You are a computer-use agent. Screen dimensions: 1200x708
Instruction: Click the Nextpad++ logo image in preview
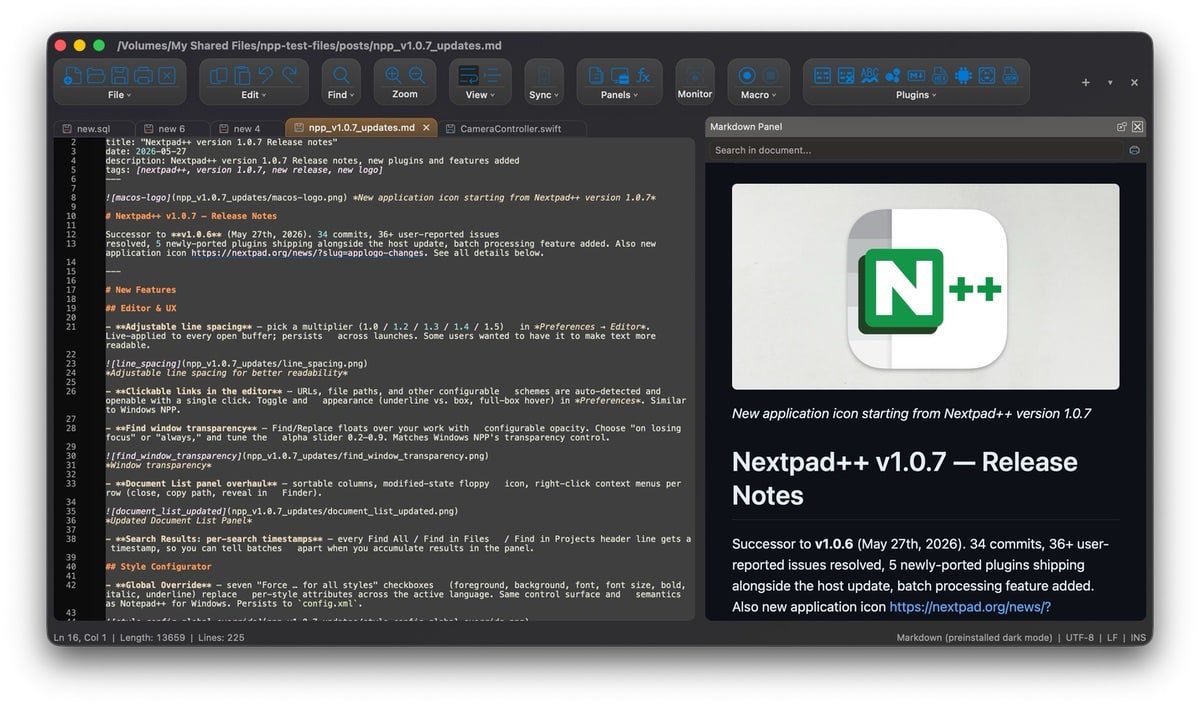pos(925,286)
